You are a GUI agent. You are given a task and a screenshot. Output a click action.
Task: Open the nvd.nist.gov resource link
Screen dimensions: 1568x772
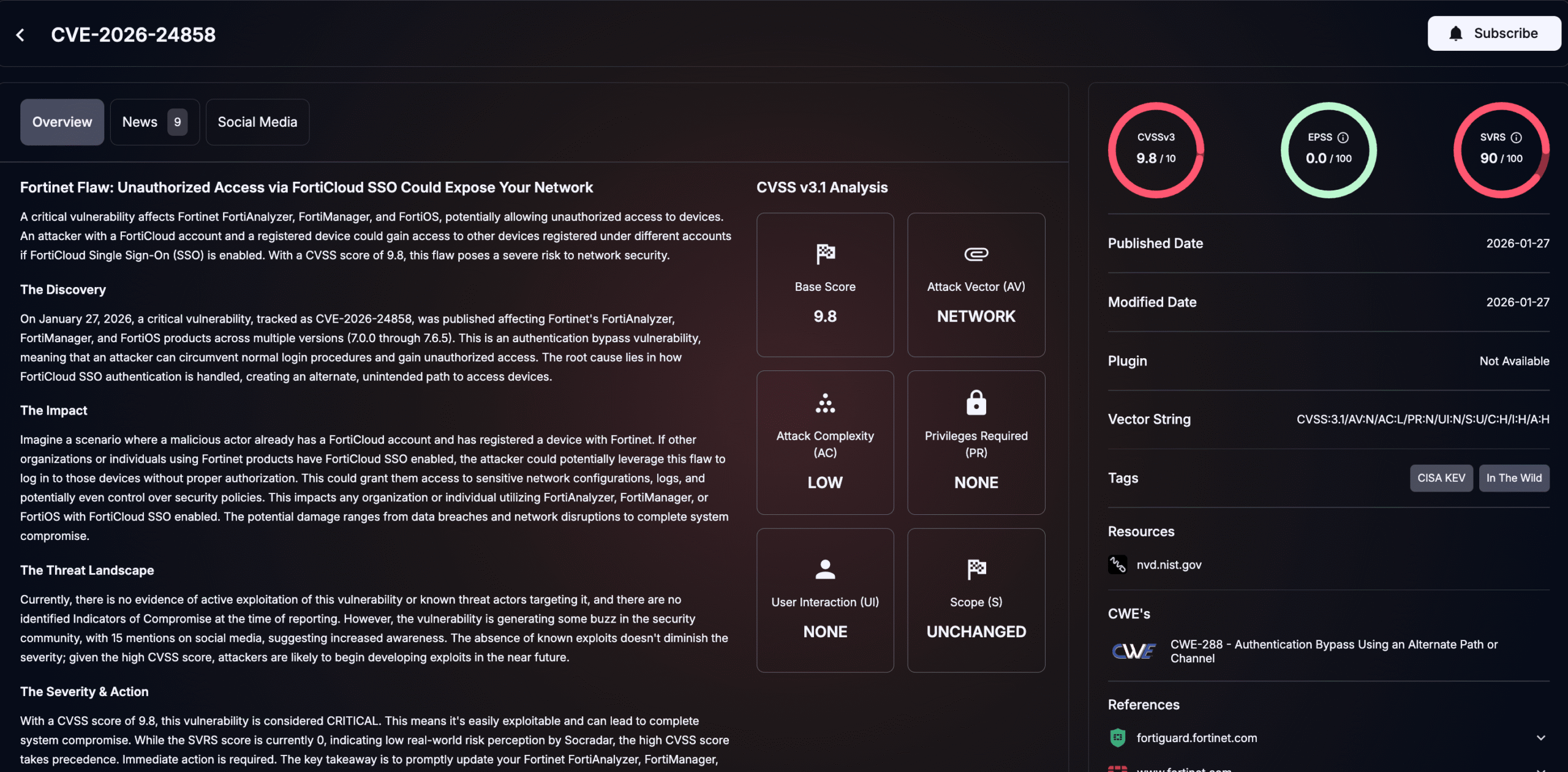tap(1169, 564)
